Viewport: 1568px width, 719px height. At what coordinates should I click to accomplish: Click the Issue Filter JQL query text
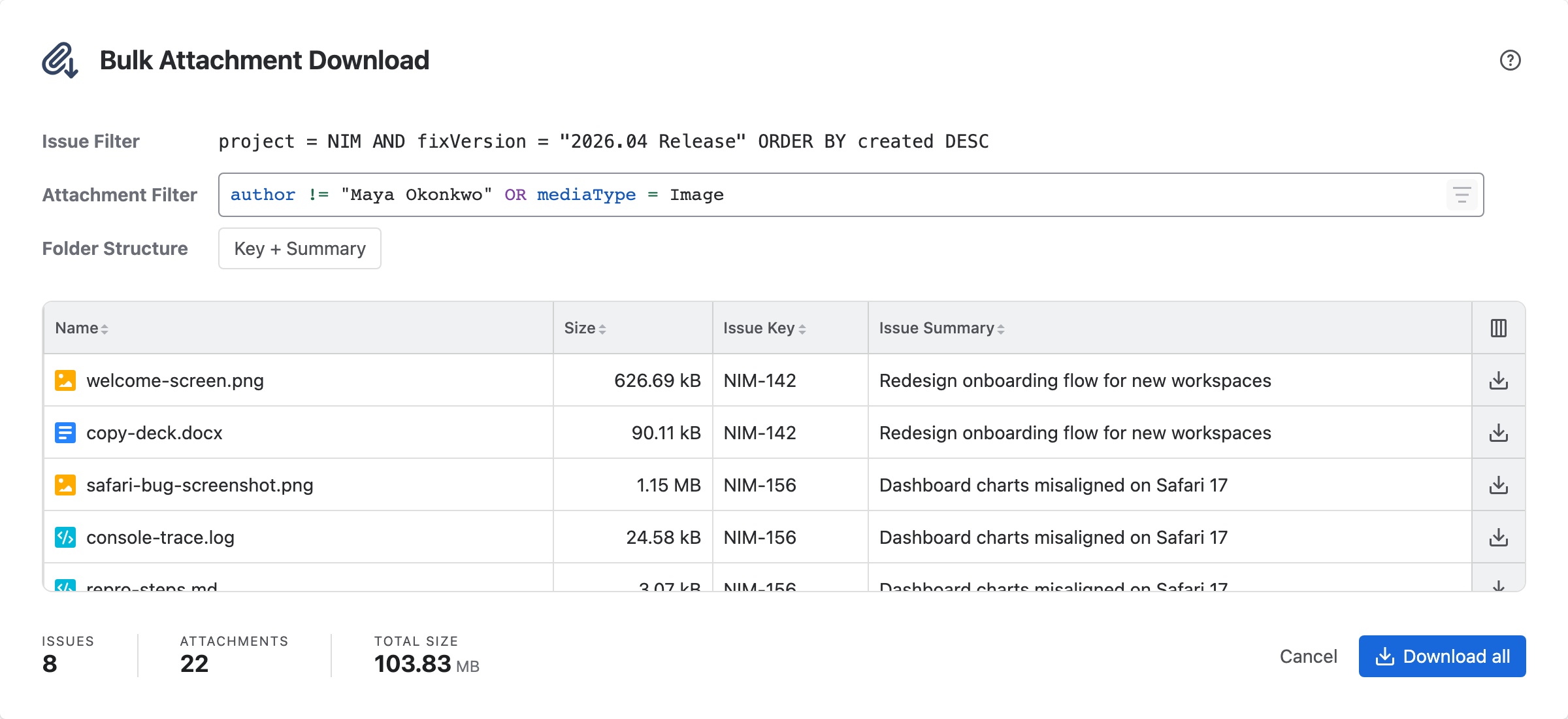point(604,141)
